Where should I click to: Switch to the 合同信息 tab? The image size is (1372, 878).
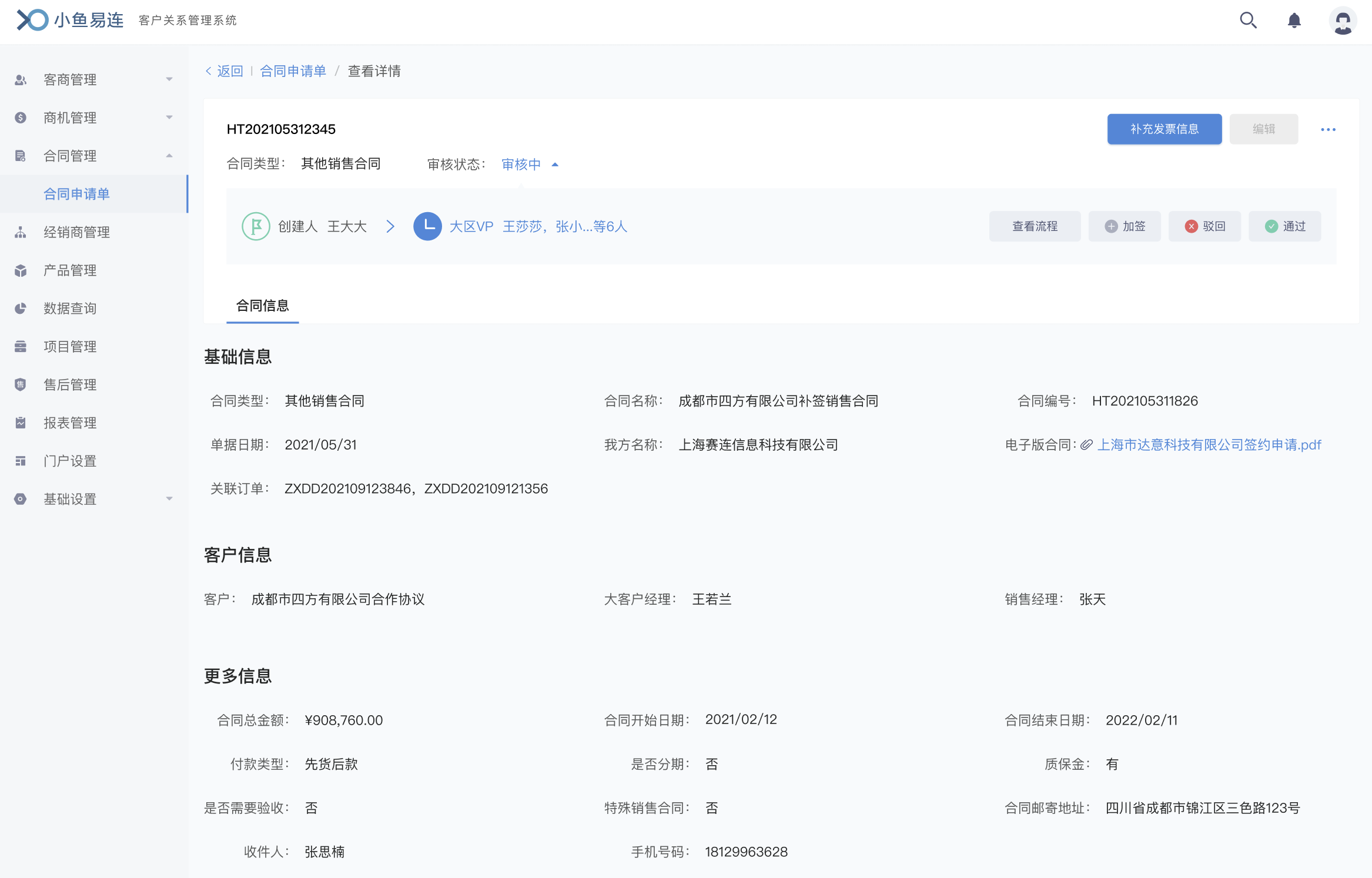262,306
